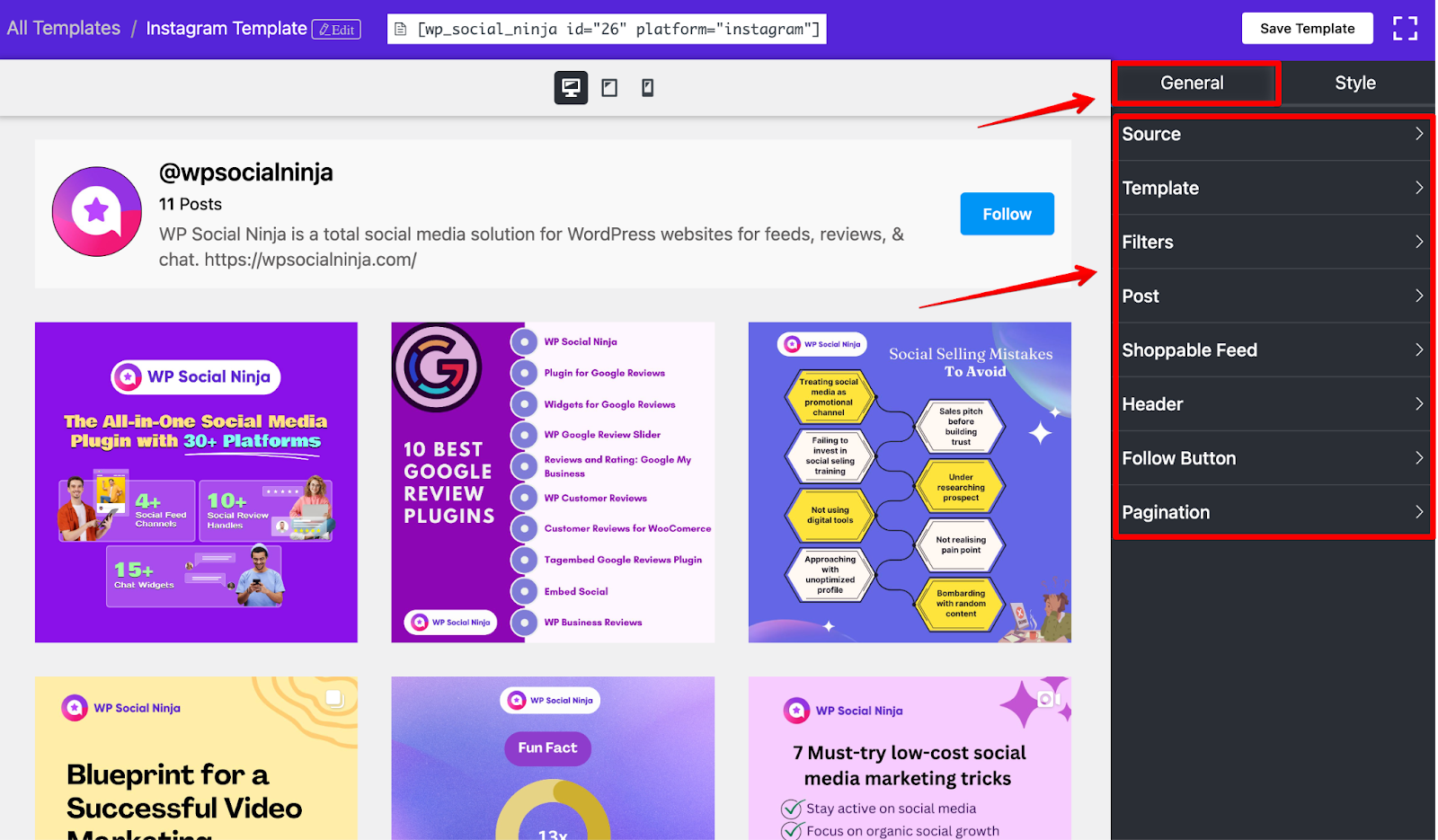Go to All Templates breadcrumb link

point(64,28)
